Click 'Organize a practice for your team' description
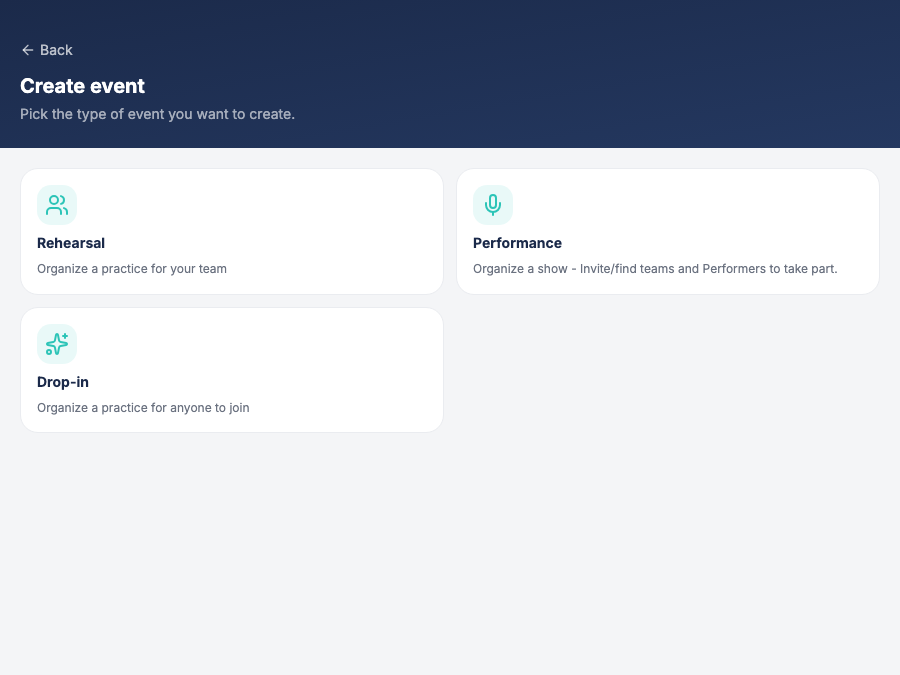Screen dimensions: 900x675 coord(132,269)
